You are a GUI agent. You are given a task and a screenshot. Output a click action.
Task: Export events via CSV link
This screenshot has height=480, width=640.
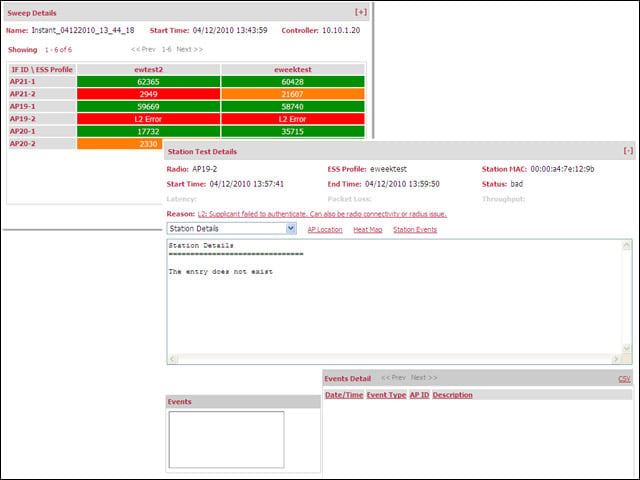click(x=624, y=379)
